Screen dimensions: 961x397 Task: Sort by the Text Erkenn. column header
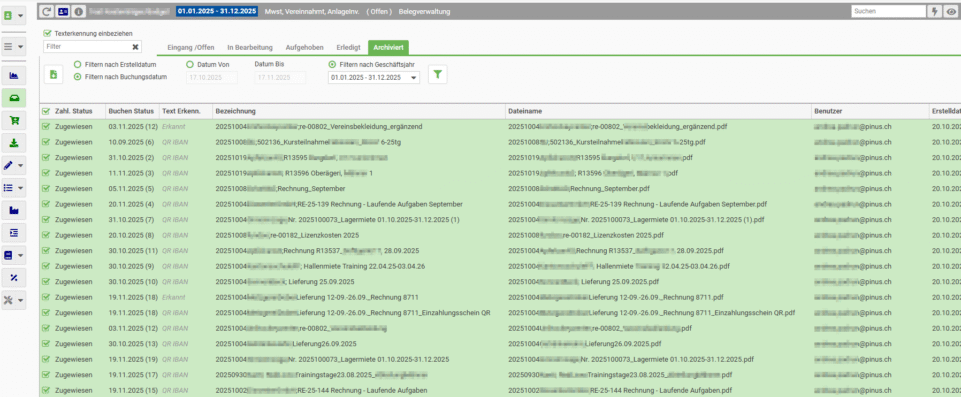(181, 112)
